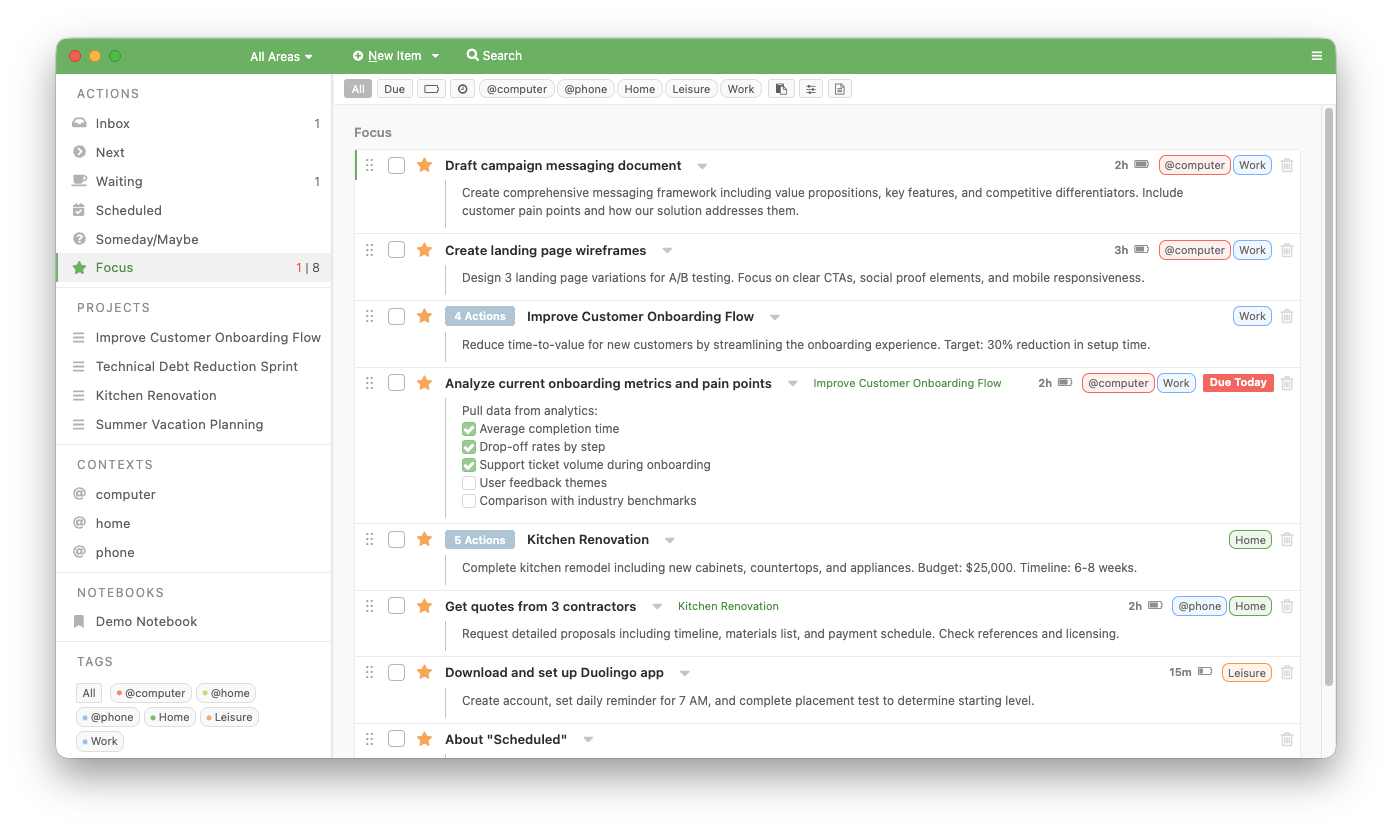The image size is (1392, 832).
Task: Click the energy battery filter icon
Action: pos(431,88)
